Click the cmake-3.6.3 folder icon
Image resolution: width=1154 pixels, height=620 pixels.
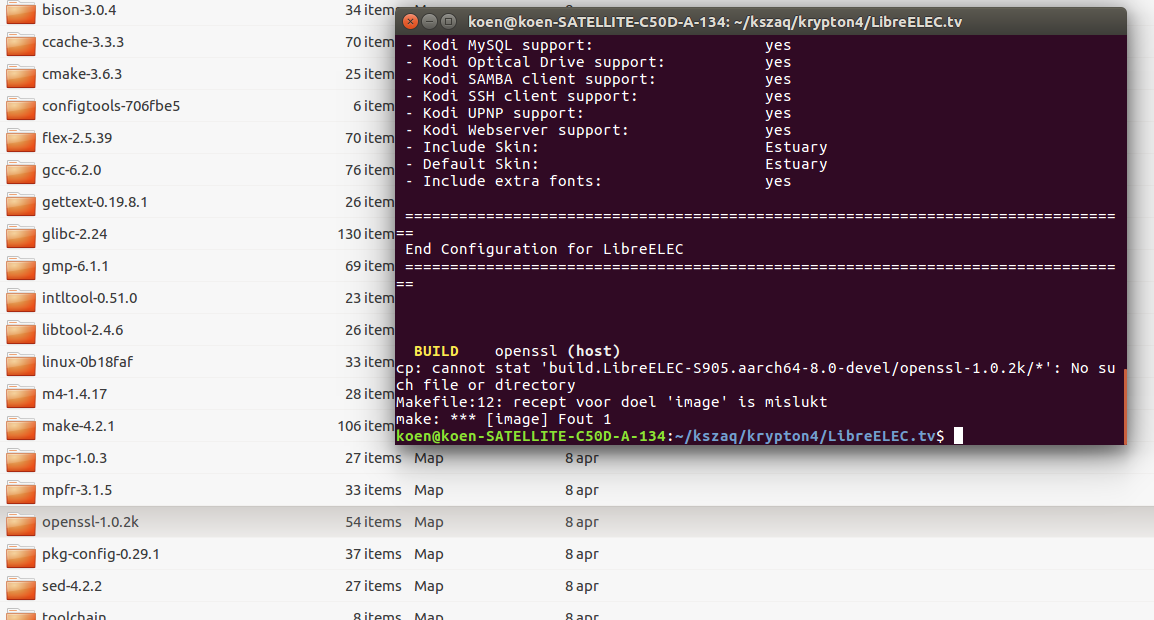click(20, 75)
